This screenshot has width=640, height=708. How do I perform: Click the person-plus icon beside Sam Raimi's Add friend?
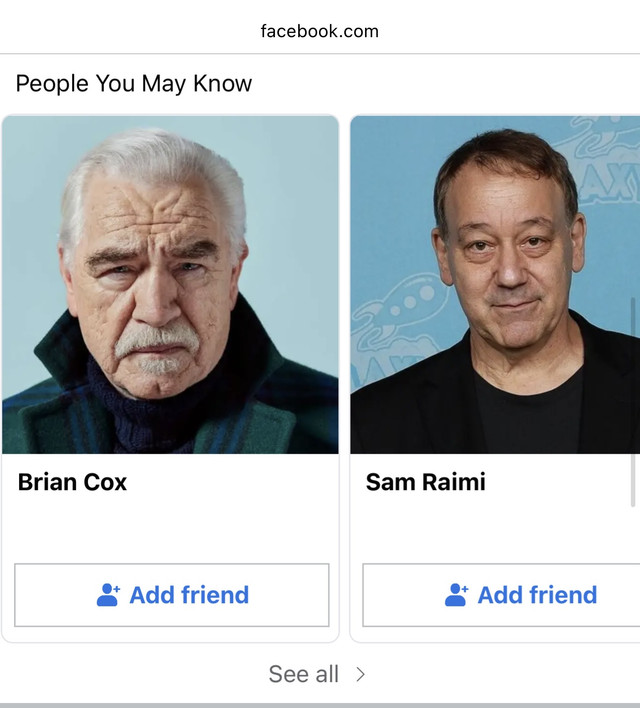(x=456, y=595)
